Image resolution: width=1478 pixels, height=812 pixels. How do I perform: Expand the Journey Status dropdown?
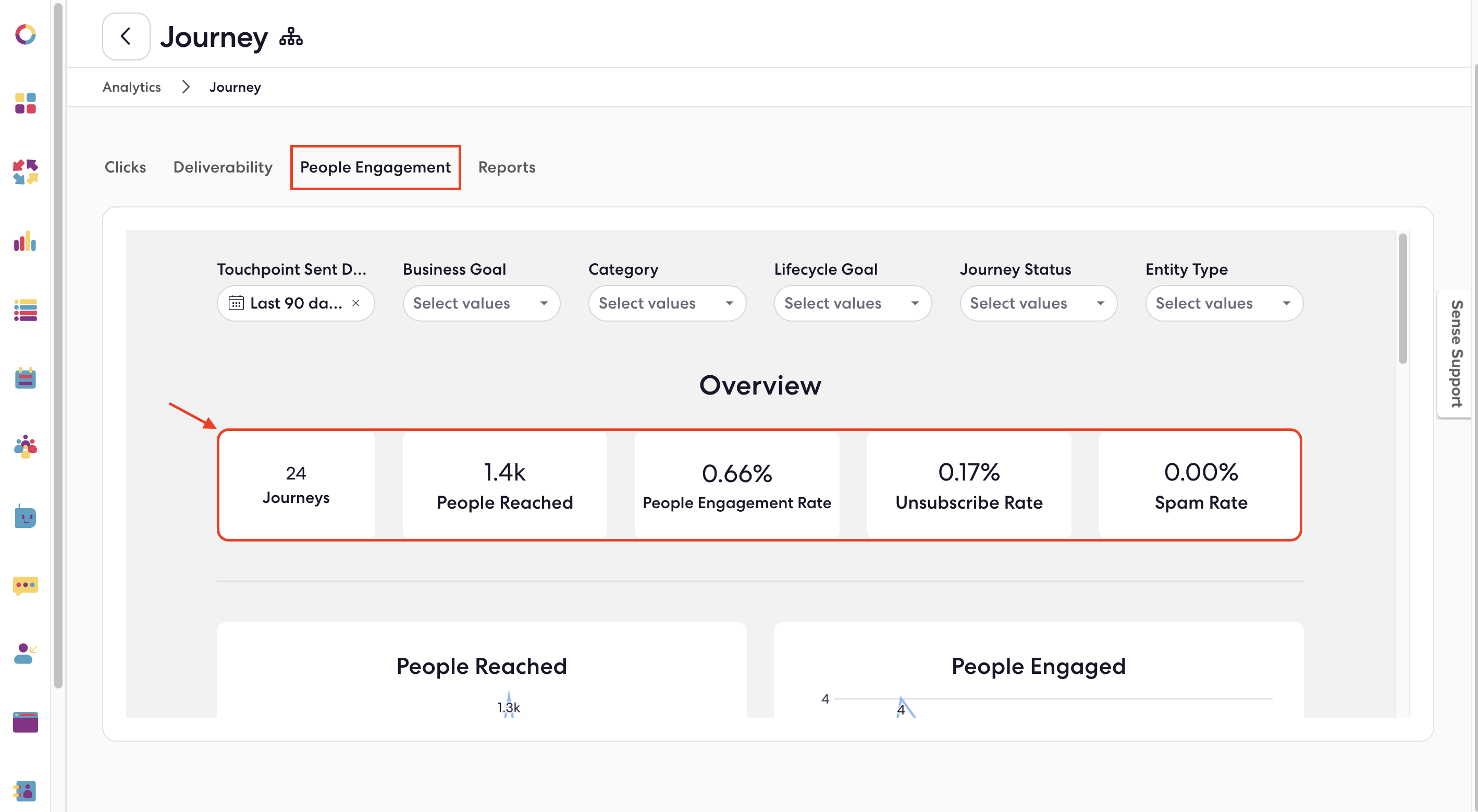1038,303
